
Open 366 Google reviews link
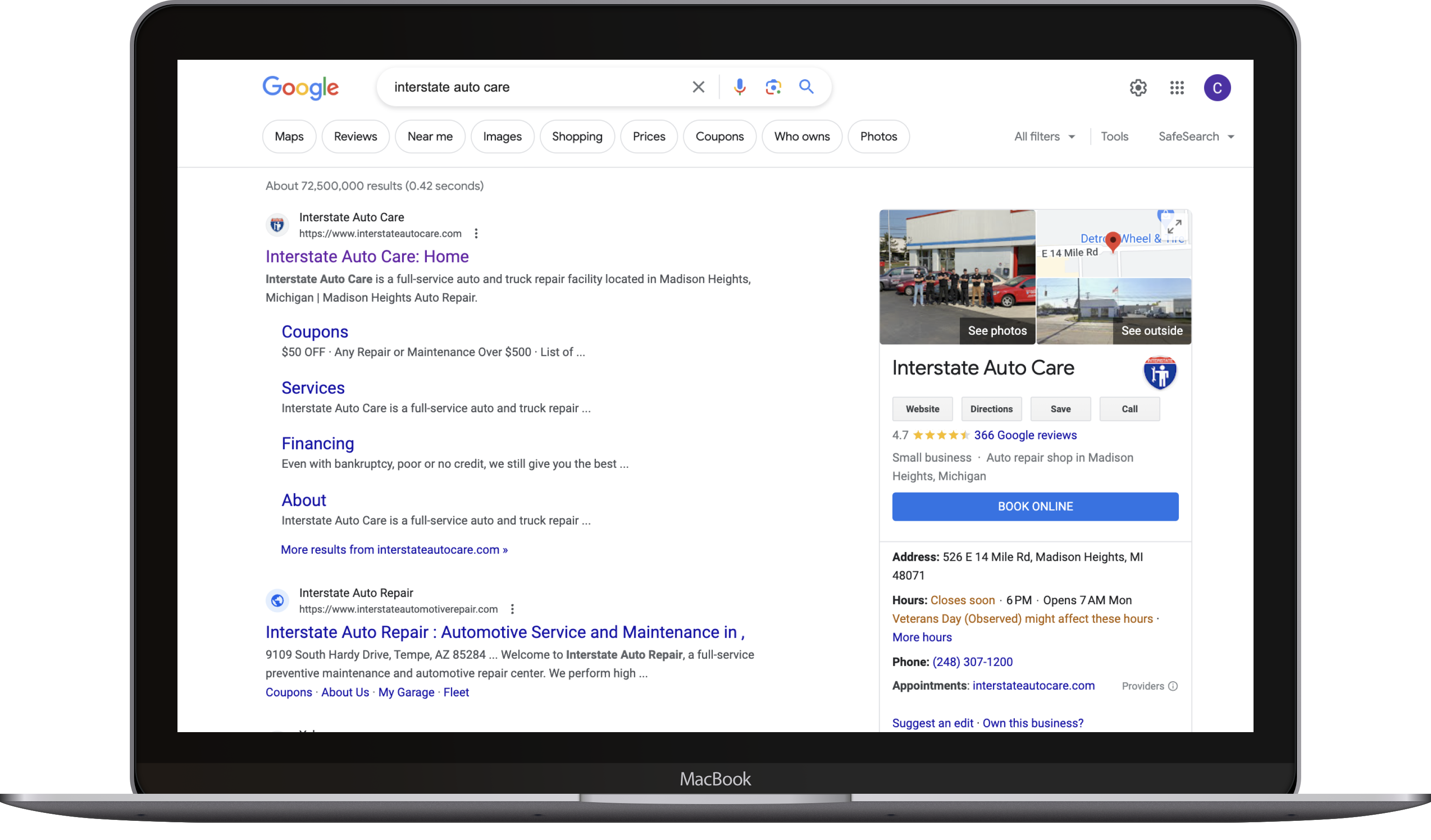click(1025, 435)
